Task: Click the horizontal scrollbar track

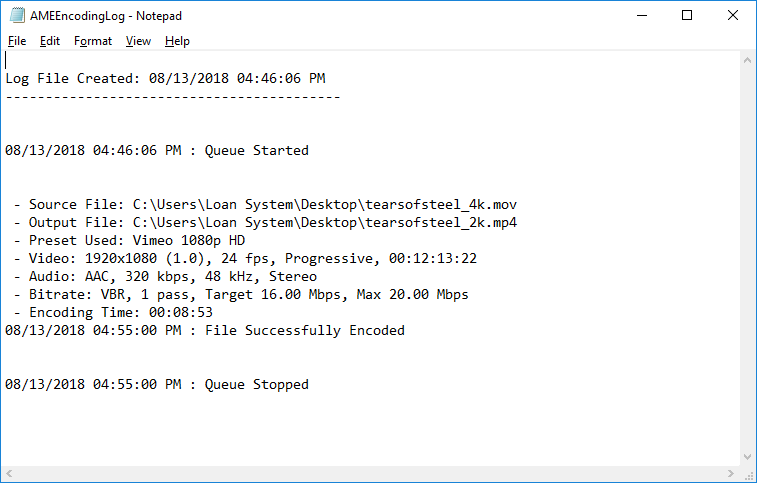Action: point(370,473)
